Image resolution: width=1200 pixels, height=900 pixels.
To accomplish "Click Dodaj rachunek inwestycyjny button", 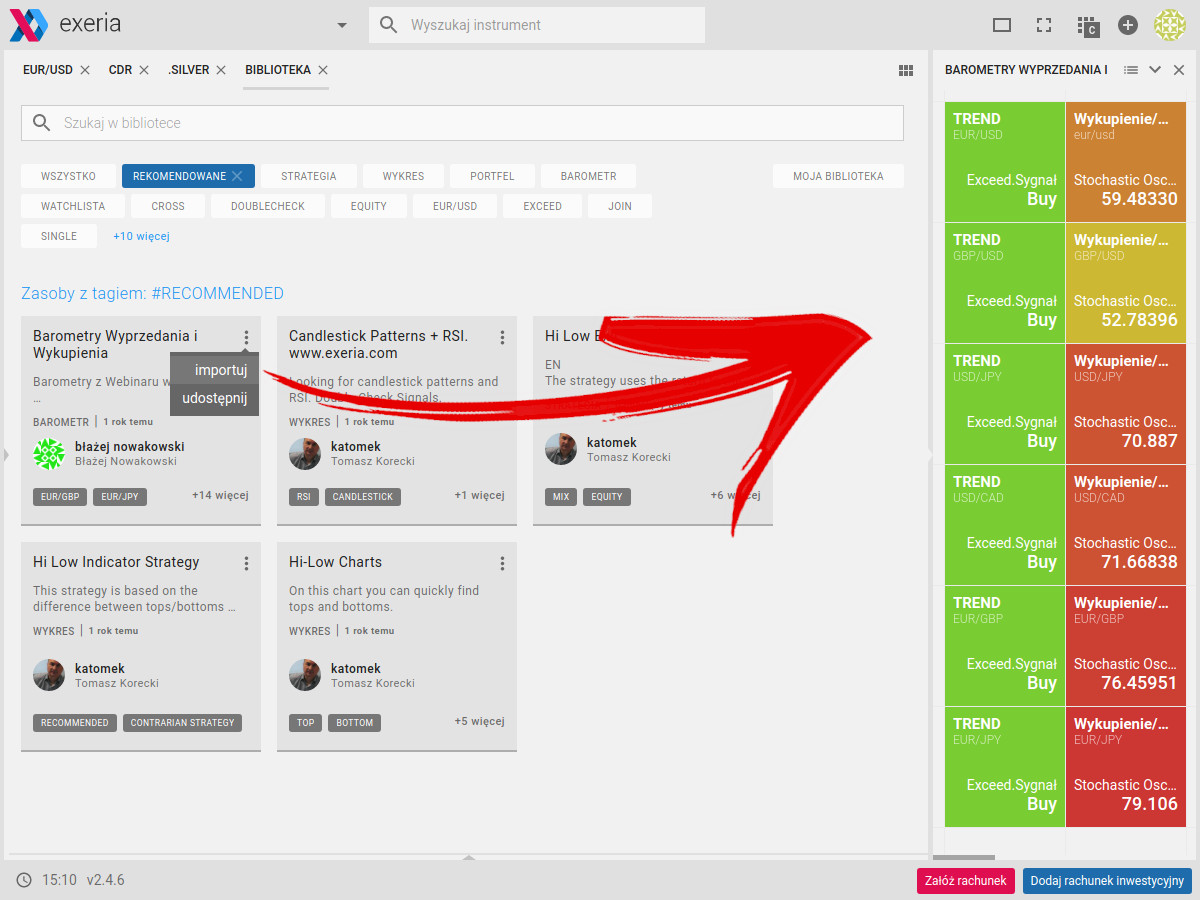I will 1107,880.
